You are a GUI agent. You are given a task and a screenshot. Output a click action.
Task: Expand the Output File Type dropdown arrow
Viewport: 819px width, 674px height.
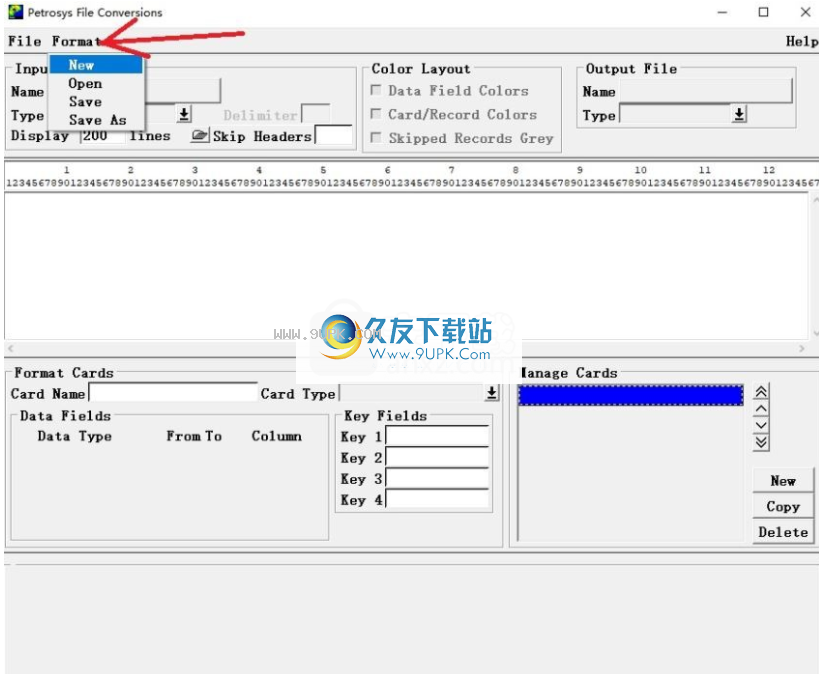pos(739,114)
